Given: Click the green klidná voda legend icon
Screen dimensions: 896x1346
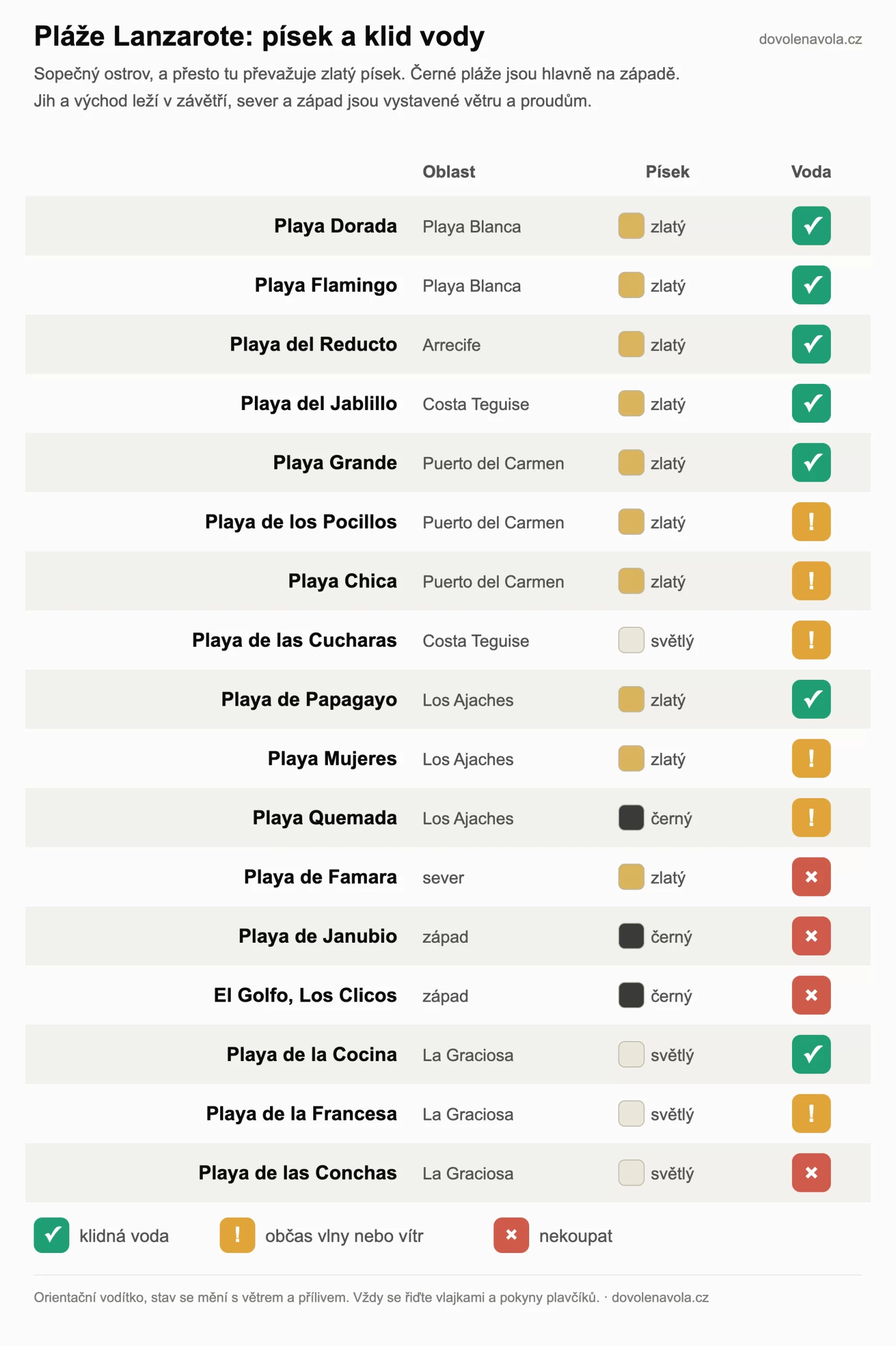Looking at the screenshot, I should click(x=52, y=1235).
